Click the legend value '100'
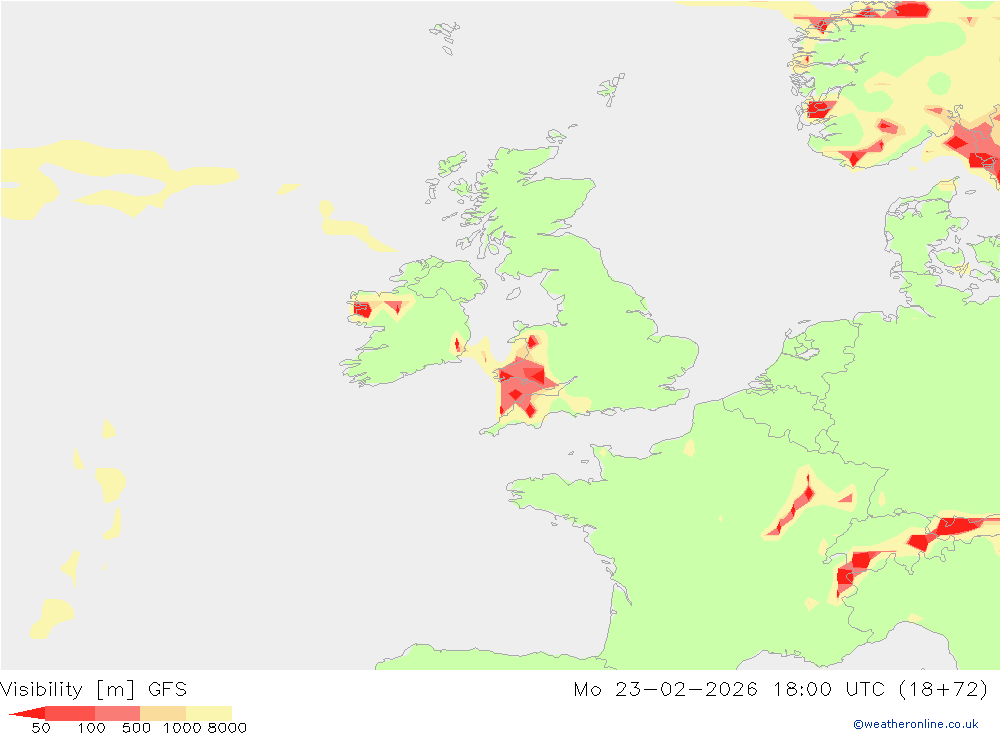The image size is (1000, 733). click(91, 728)
